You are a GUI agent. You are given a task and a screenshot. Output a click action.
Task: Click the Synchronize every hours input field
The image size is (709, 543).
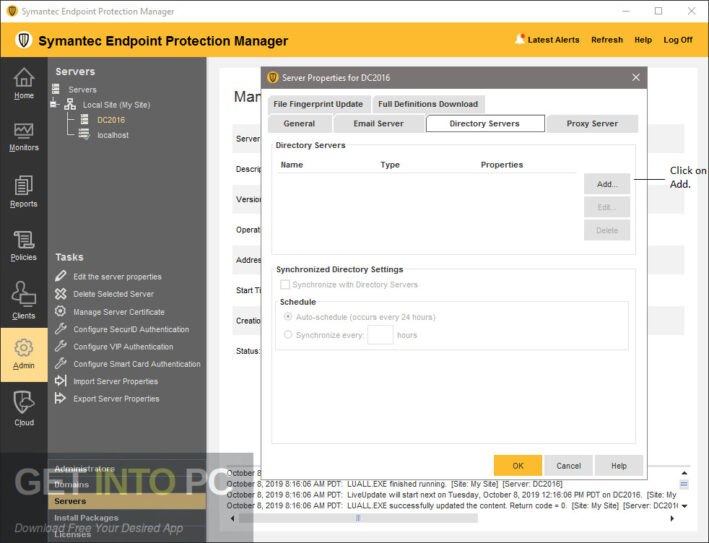click(380, 335)
